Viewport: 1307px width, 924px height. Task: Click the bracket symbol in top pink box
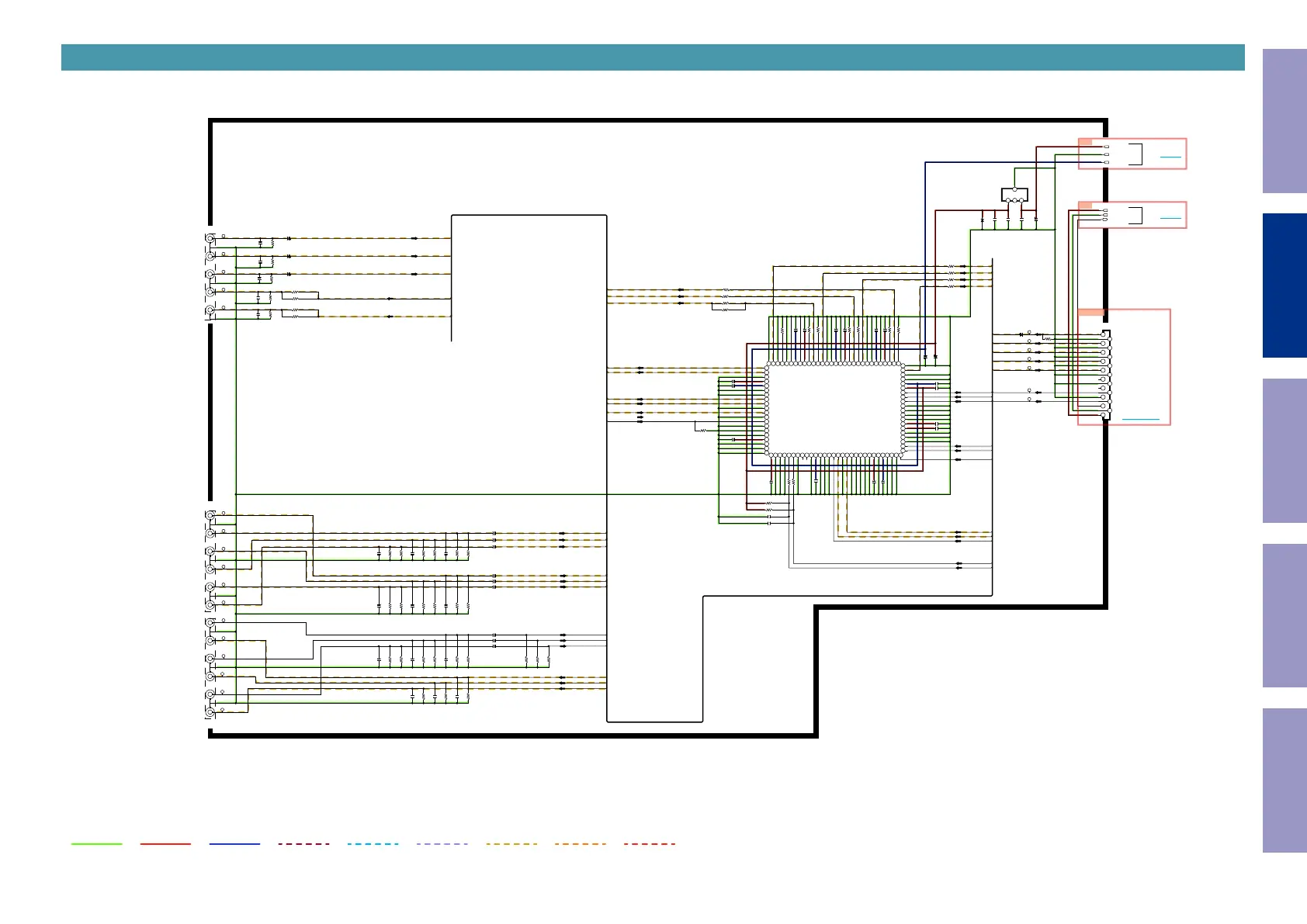coord(1135,154)
